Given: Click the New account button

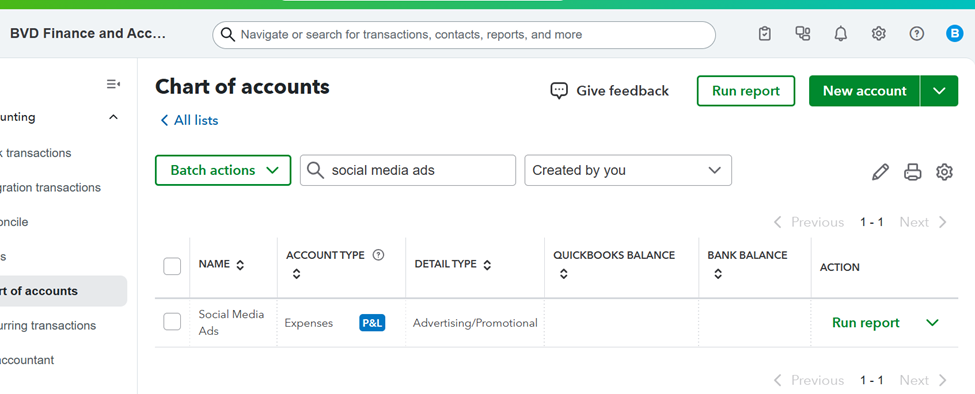Looking at the screenshot, I should pos(864,91).
